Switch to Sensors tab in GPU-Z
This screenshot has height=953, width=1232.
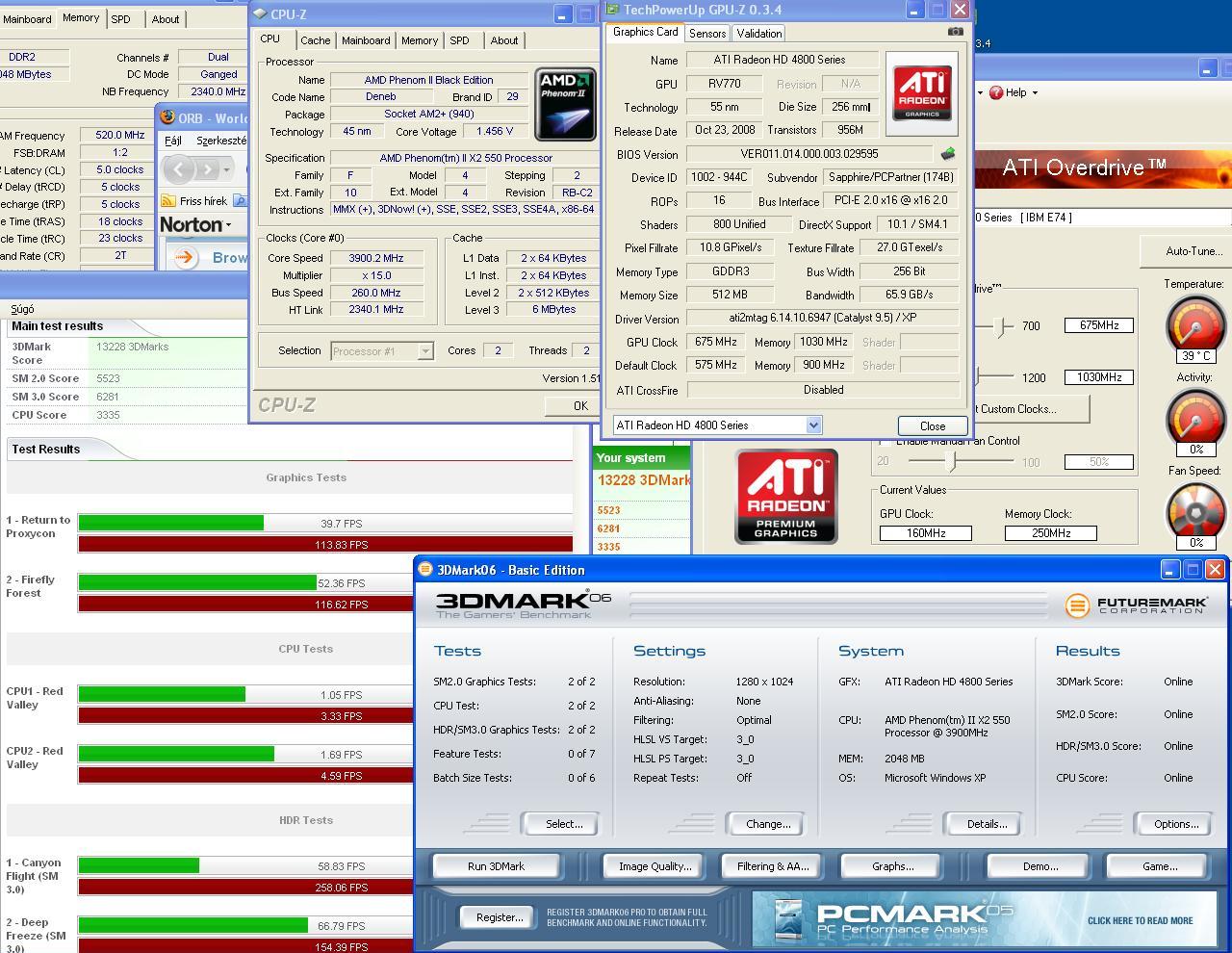707,33
